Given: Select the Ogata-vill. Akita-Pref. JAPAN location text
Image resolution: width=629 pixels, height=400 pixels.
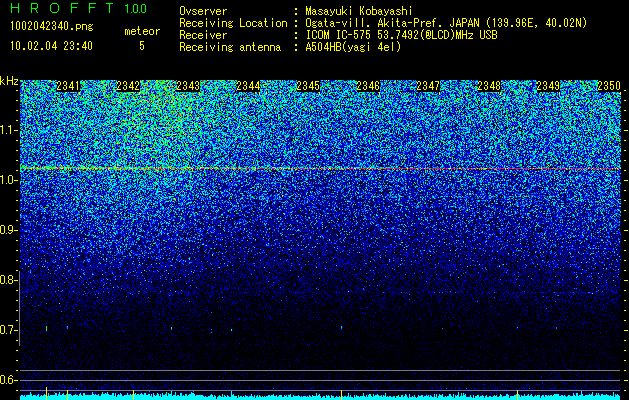Looking at the screenshot, I should coord(446,23).
